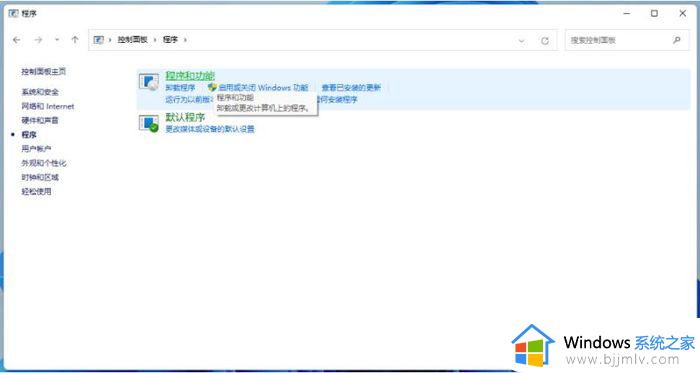Go back using the back arrow
This screenshot has height=373, width=700.
point(17,40)
